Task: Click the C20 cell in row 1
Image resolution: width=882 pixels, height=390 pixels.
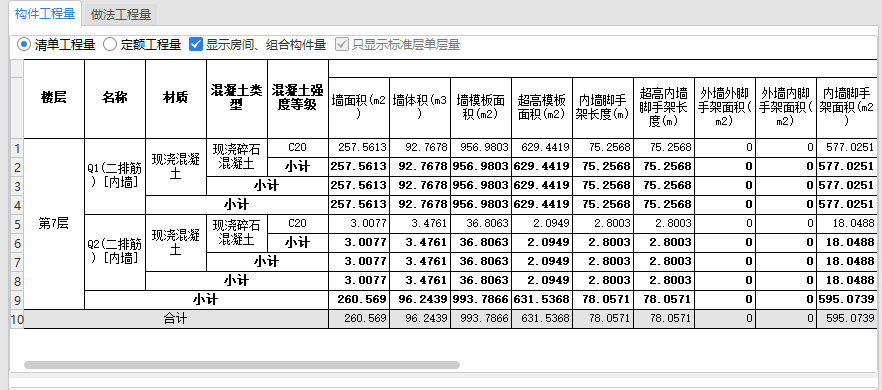Action: (x=298, y=148)
